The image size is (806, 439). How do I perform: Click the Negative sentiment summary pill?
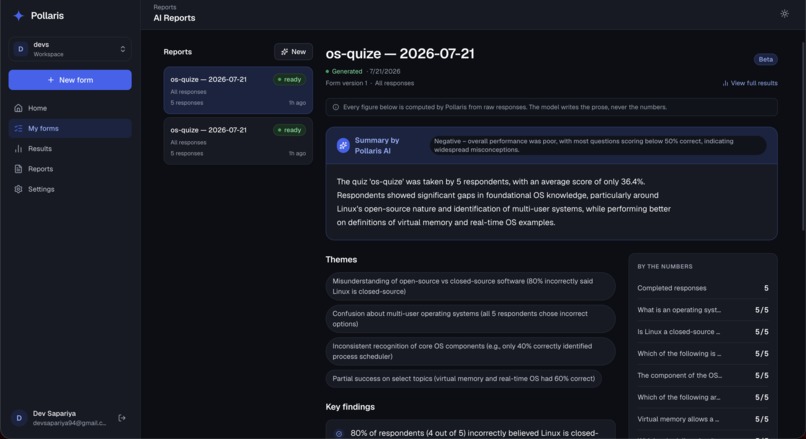(598, 145)
